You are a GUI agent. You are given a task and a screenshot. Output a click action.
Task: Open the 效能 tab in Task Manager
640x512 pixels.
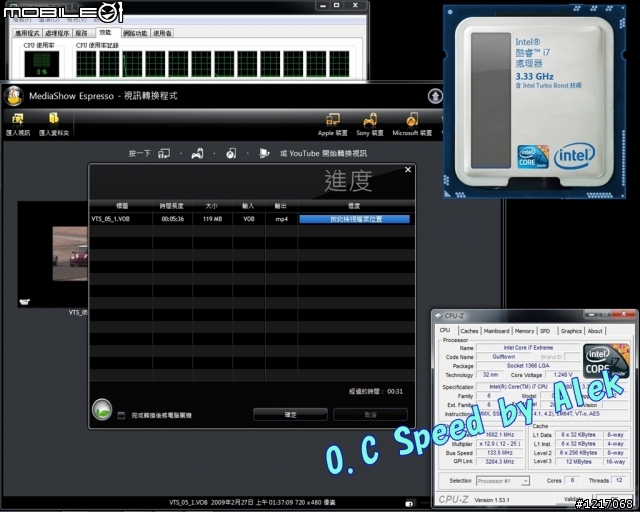(x=105, y=32)
